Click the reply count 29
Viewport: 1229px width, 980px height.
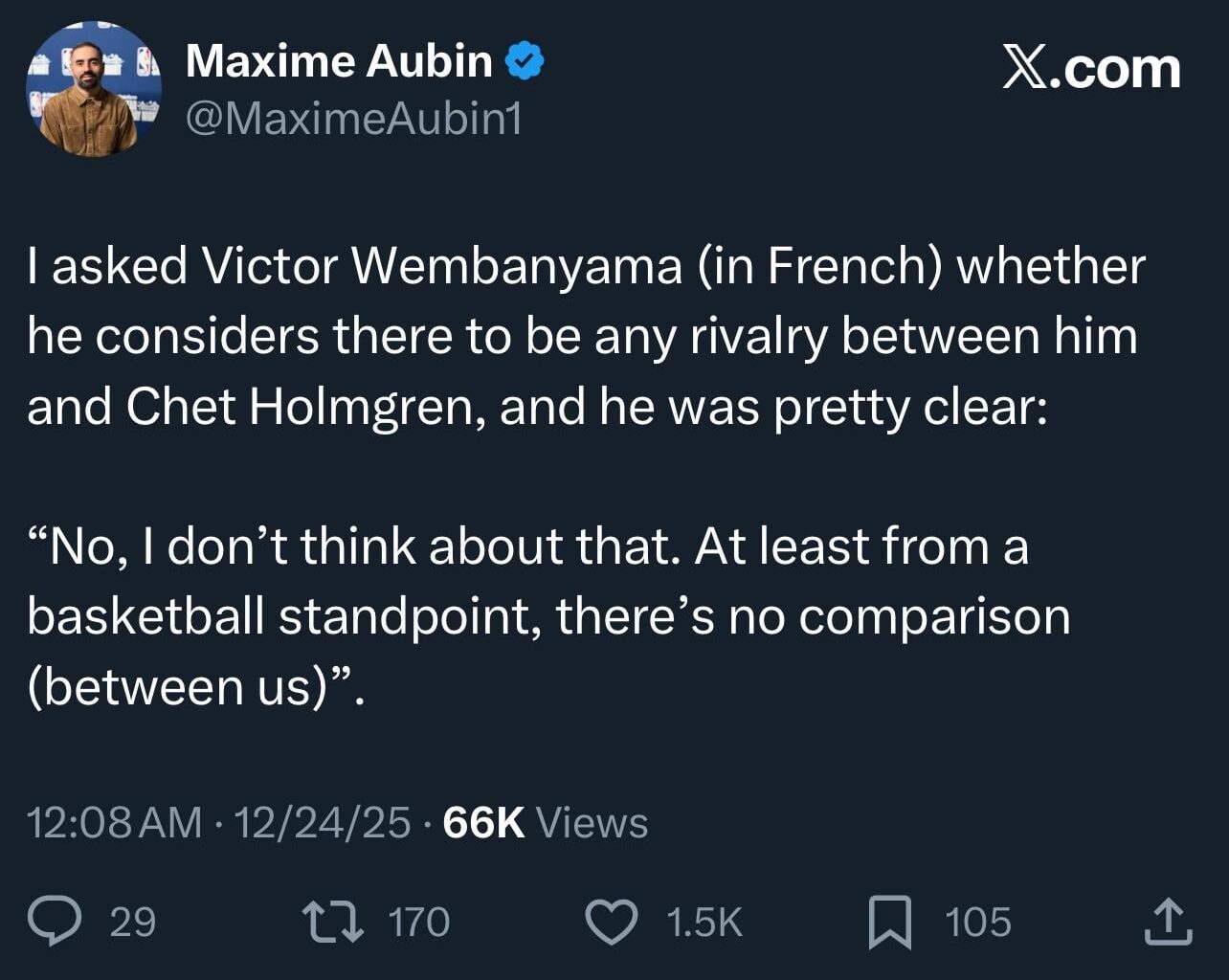point(134,922)
